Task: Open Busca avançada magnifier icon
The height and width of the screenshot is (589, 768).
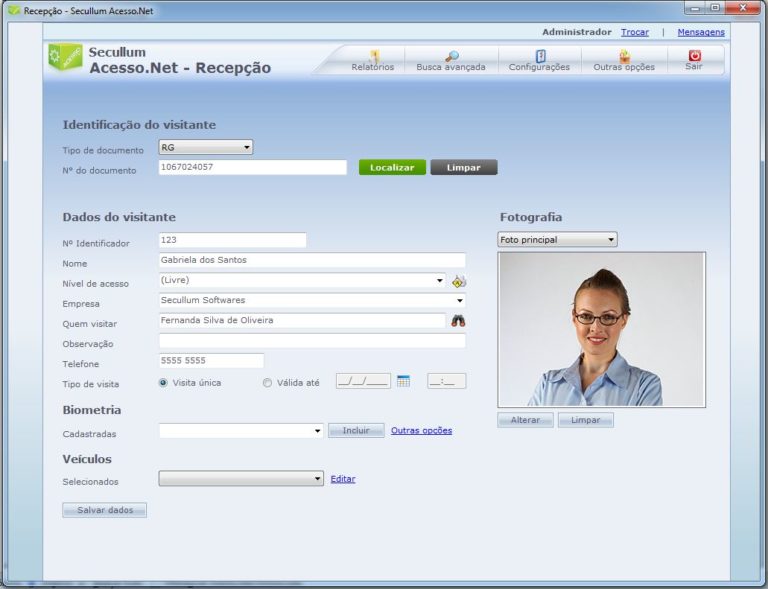Action: coord(451,56)
